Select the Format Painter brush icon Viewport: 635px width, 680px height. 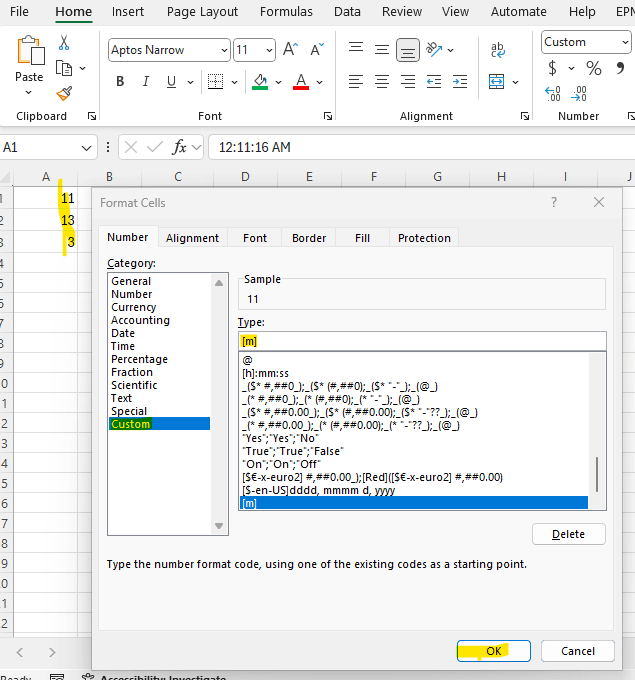(64, 93)
